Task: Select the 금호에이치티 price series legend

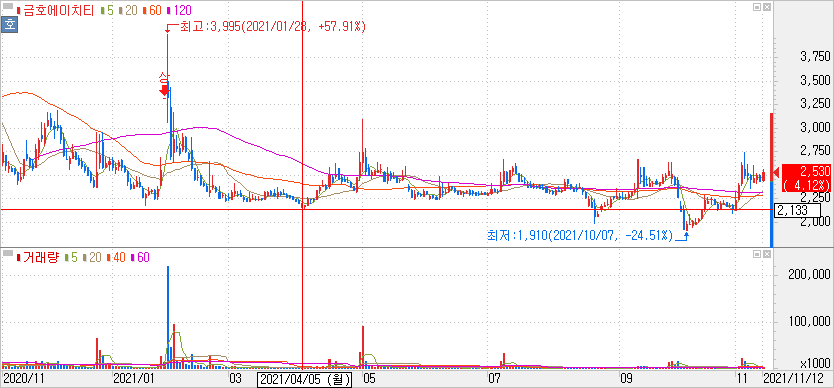Action: coord(55,10)
